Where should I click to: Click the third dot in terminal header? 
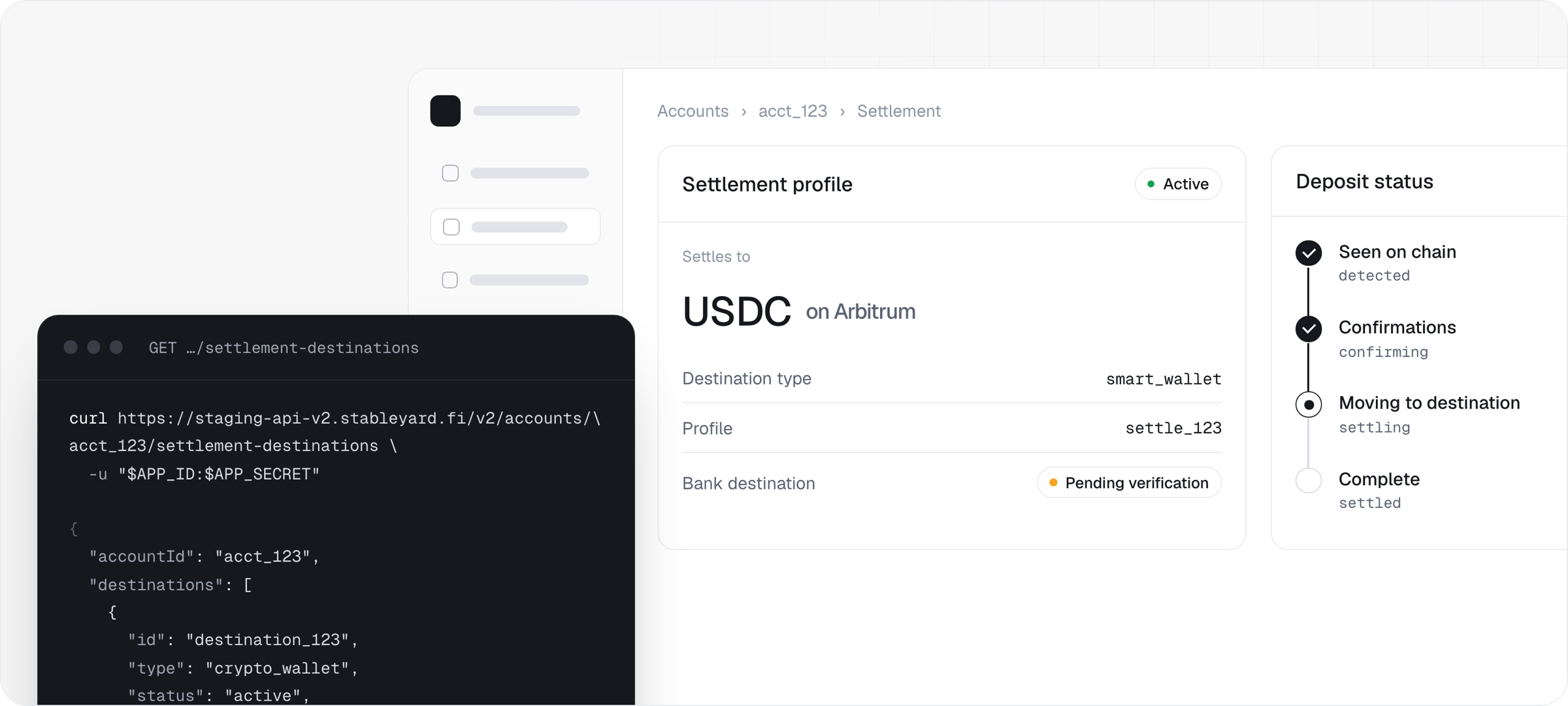[116, 347]
